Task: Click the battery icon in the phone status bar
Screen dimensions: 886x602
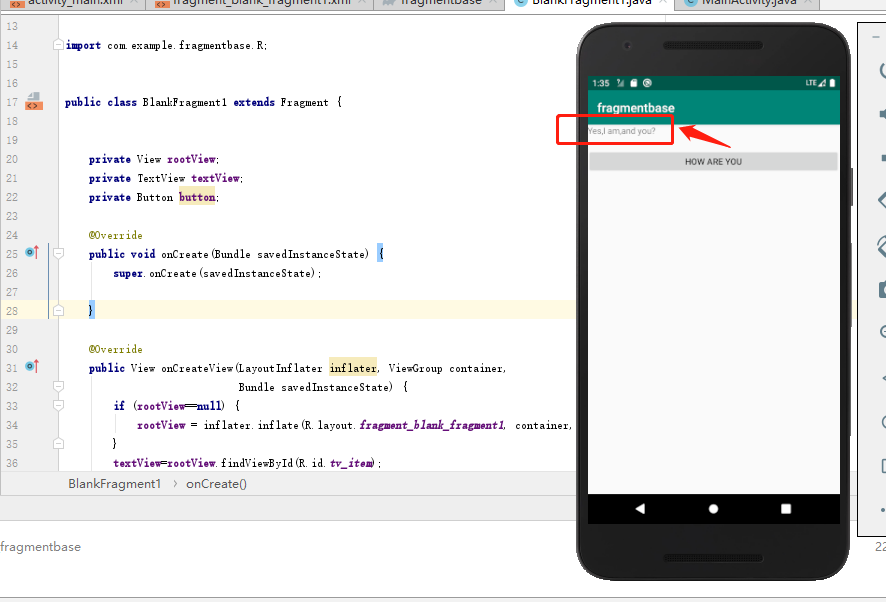Action: (x=832, y=83)
